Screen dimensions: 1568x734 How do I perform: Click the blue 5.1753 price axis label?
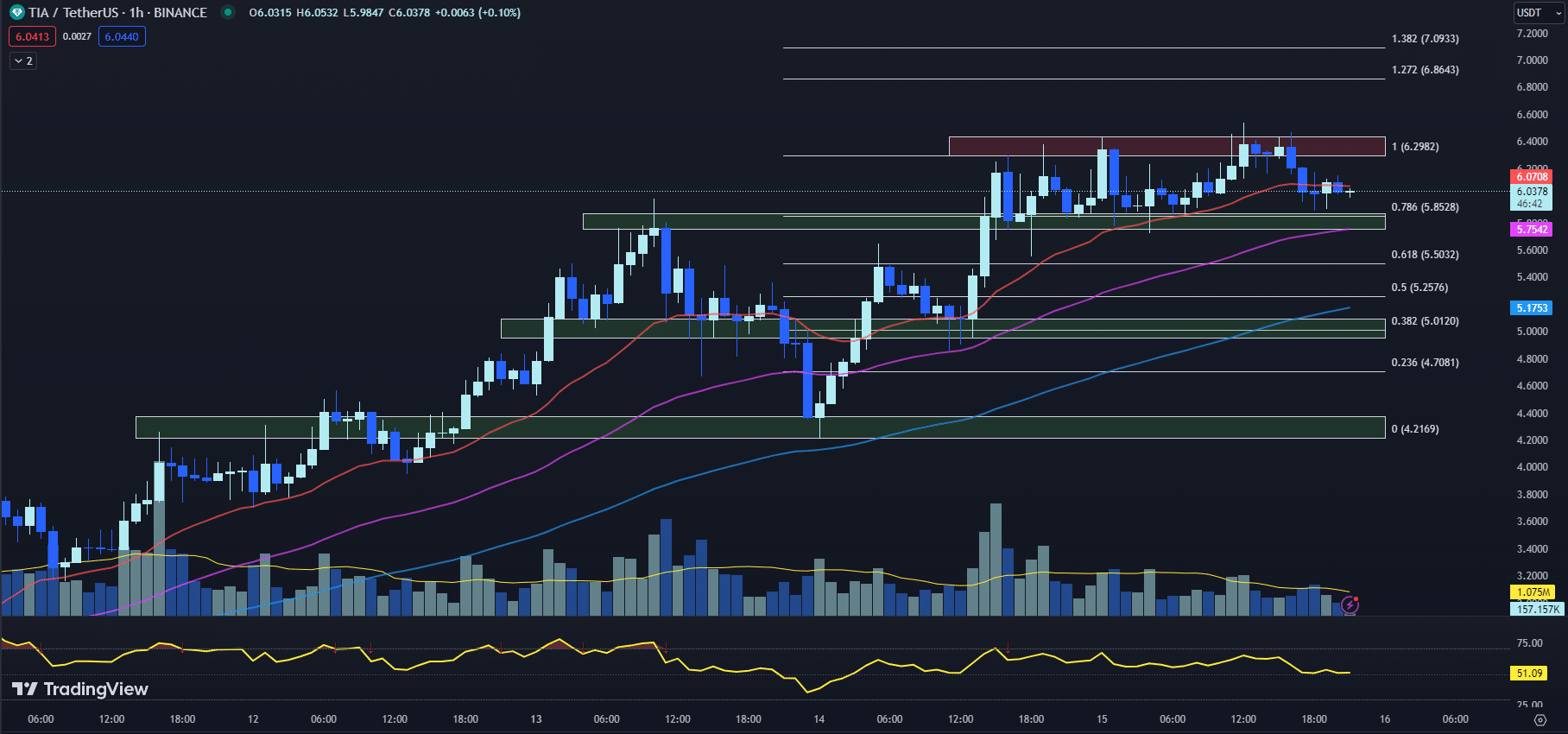click(x=1532, y=308)
